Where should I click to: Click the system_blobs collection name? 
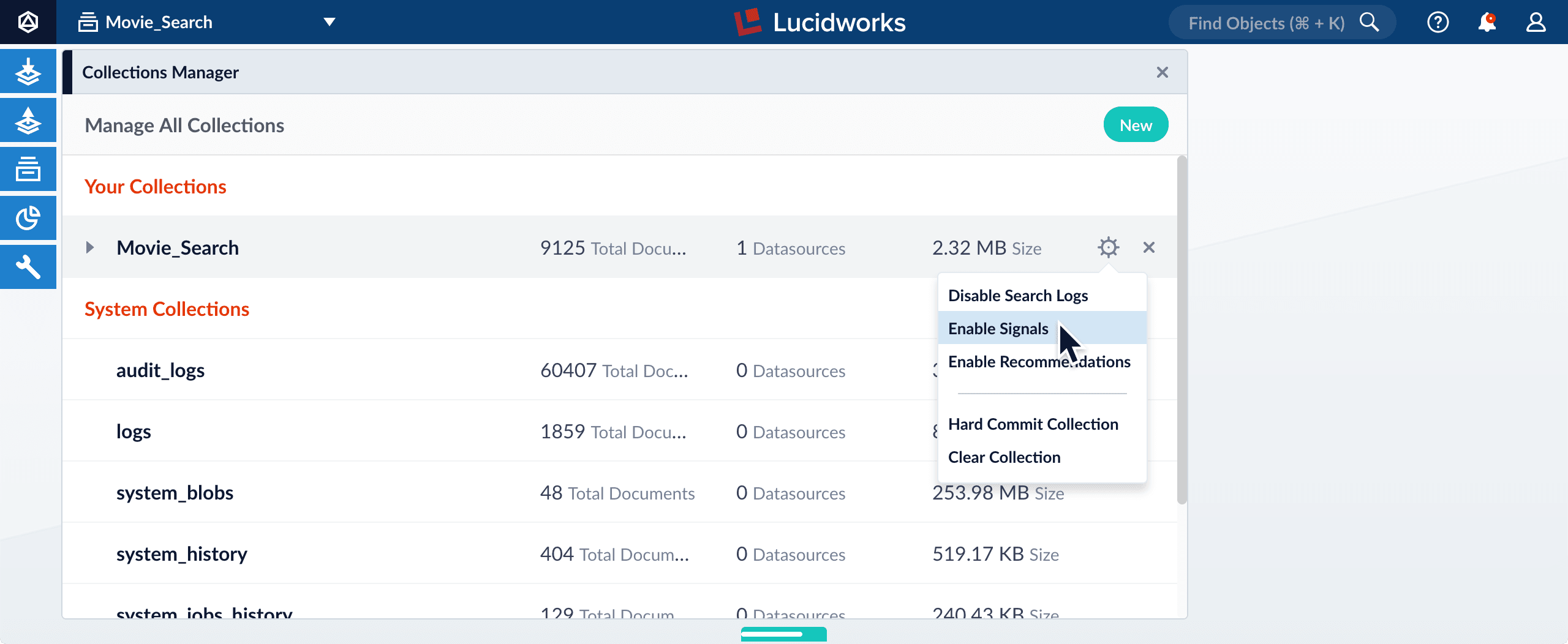pyautogui.click(x=175, y=493)
